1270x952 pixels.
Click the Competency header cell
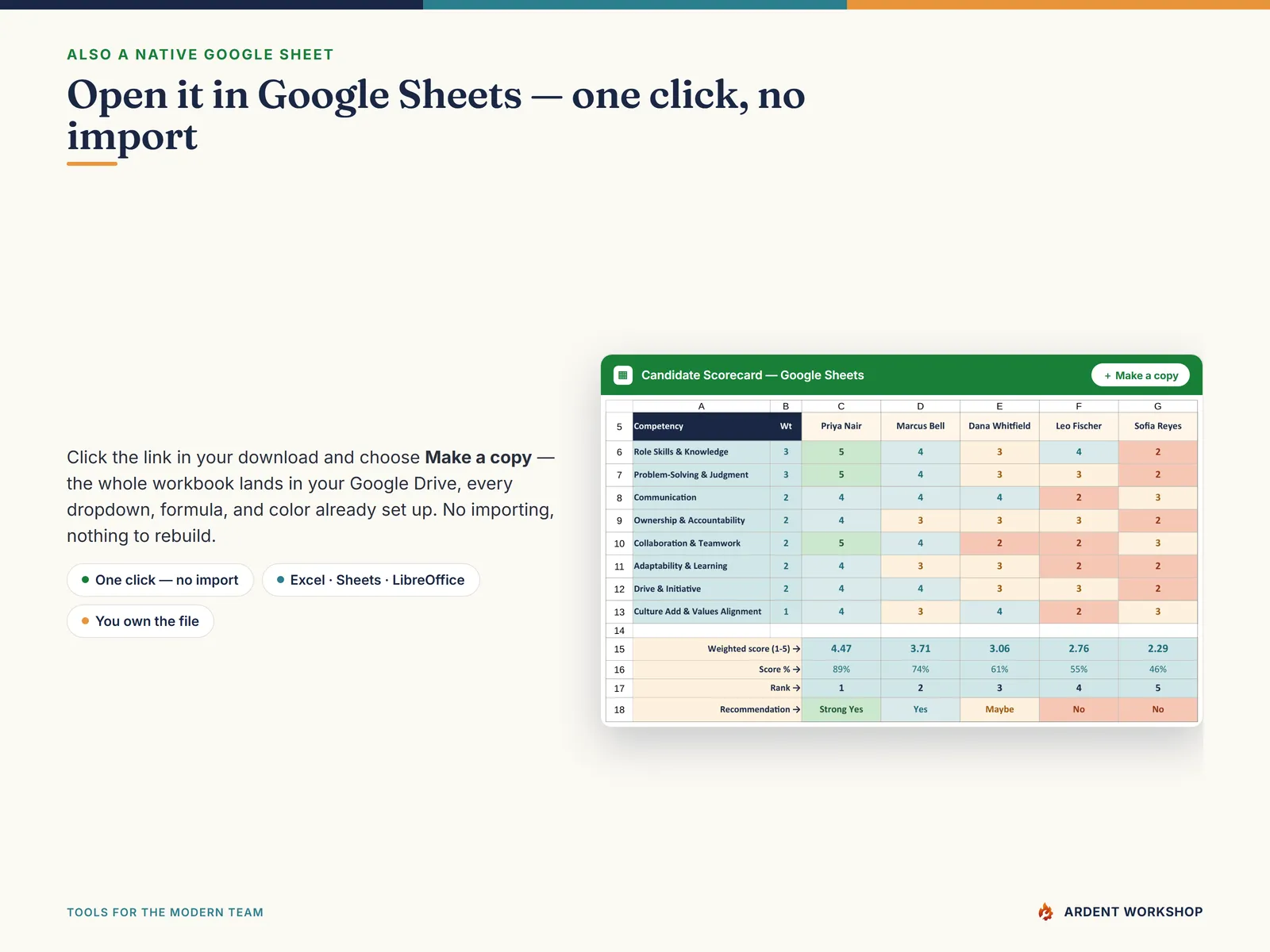(701, 426)
